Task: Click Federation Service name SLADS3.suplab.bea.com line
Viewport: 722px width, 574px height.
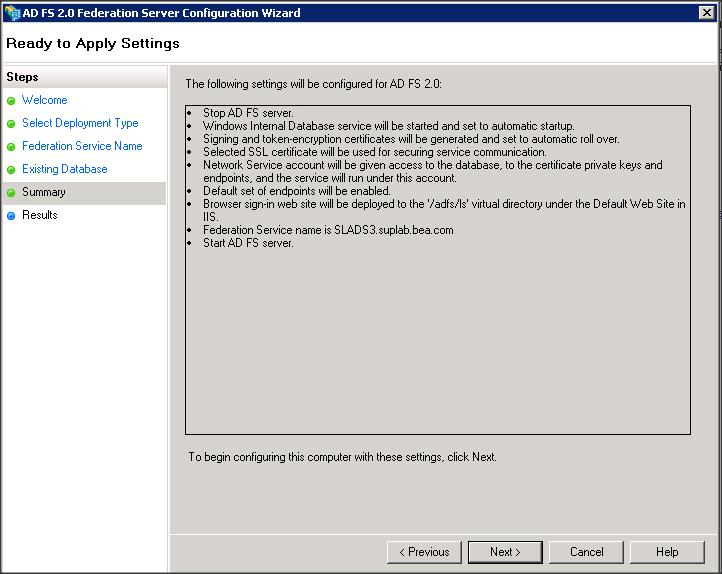Action: (328, 230)
